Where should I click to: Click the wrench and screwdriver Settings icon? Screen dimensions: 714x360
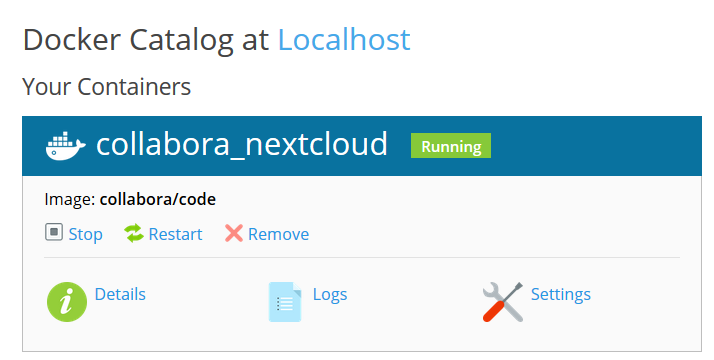coord(503,302)
